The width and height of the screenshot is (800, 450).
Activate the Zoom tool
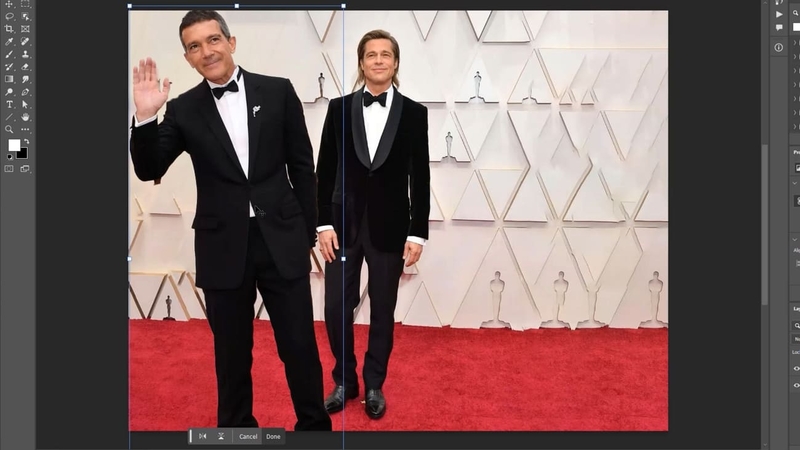point(9,129)
